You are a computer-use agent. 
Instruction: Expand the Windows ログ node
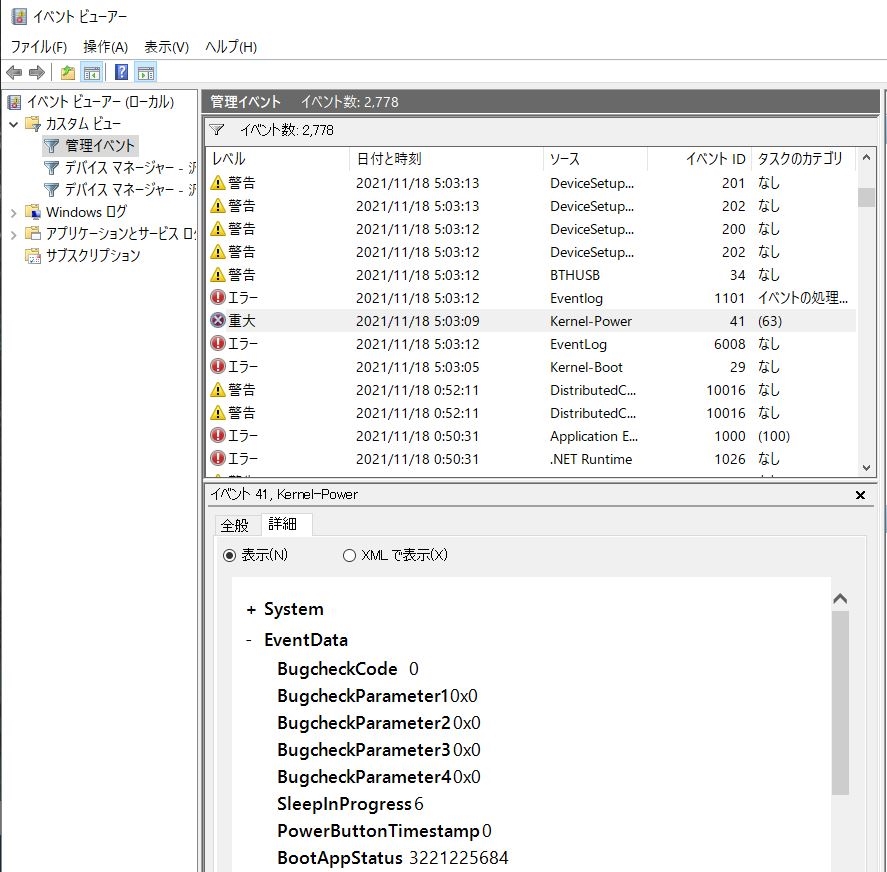coord(14,213)
